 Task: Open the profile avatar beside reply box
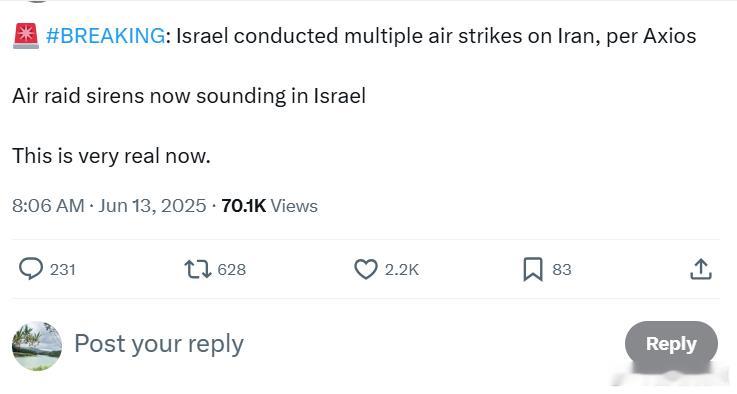point(37,346)
